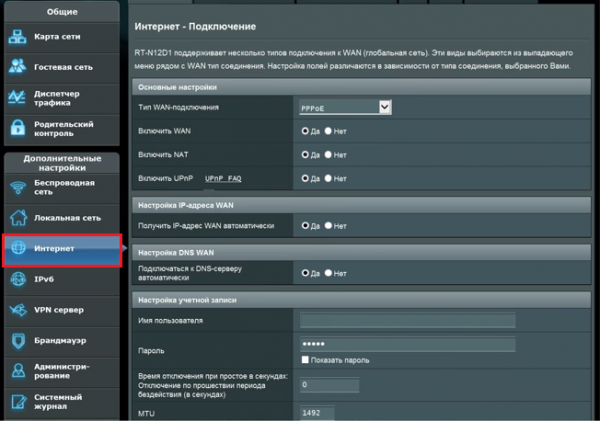Open Родительский контроль lock icon
The height and width of the screenshot is (421, 600).
[x=19, y=128]
